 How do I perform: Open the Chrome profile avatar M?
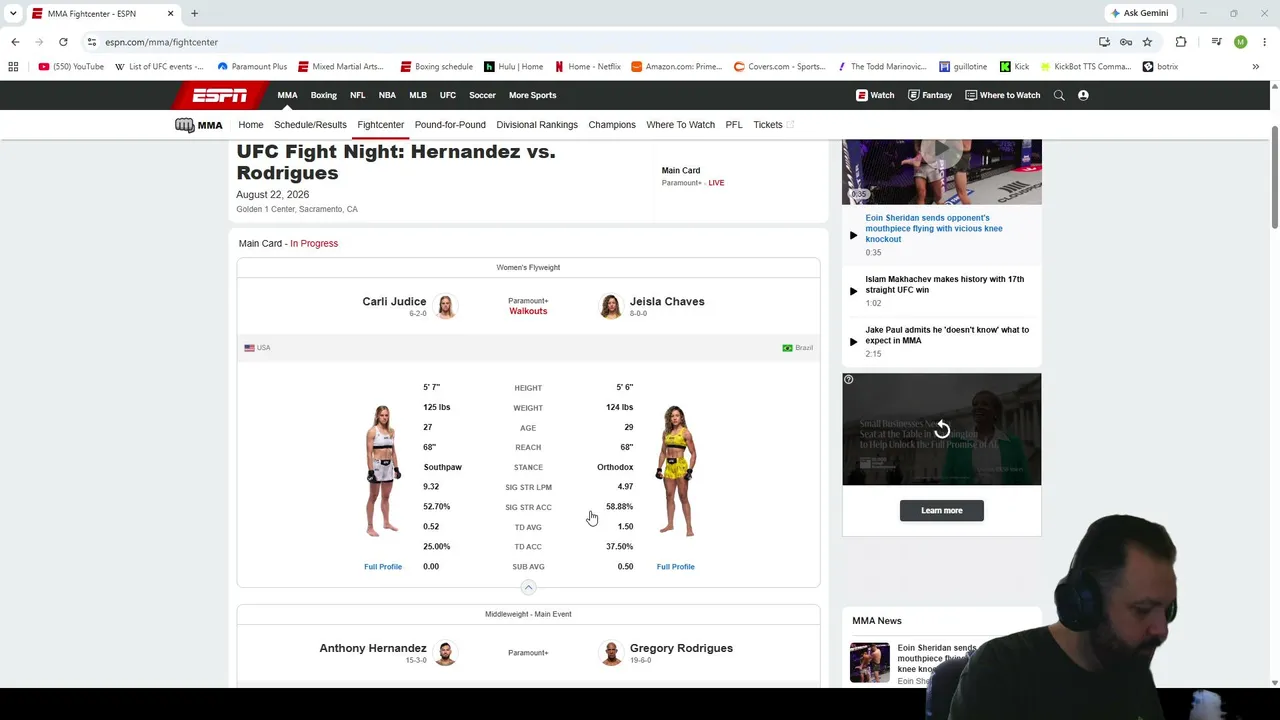point(1240,42)
